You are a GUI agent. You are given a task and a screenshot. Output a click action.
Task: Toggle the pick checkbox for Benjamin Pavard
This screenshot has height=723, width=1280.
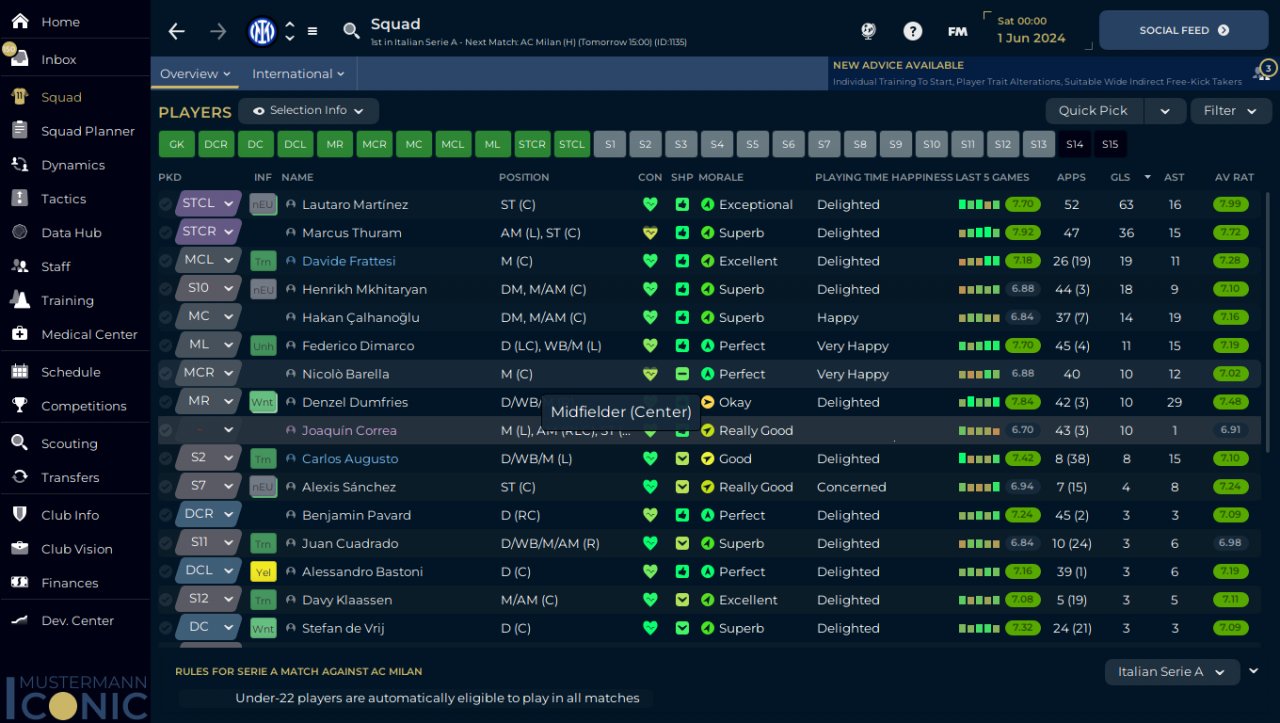tap(166, 515)
